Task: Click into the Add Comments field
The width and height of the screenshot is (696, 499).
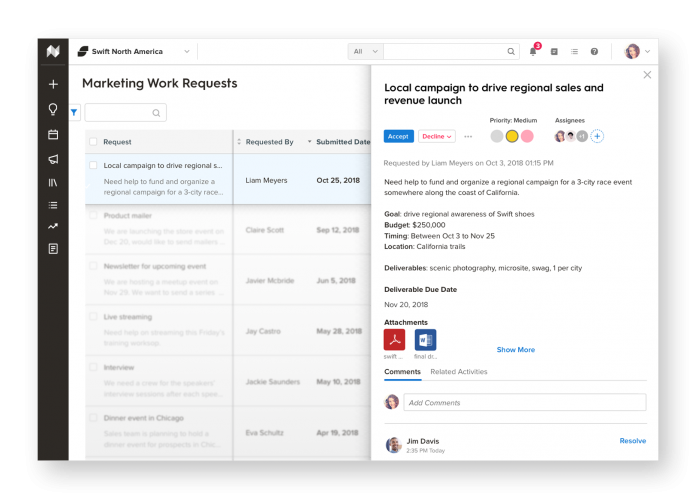Action: [x=524, y=402]
